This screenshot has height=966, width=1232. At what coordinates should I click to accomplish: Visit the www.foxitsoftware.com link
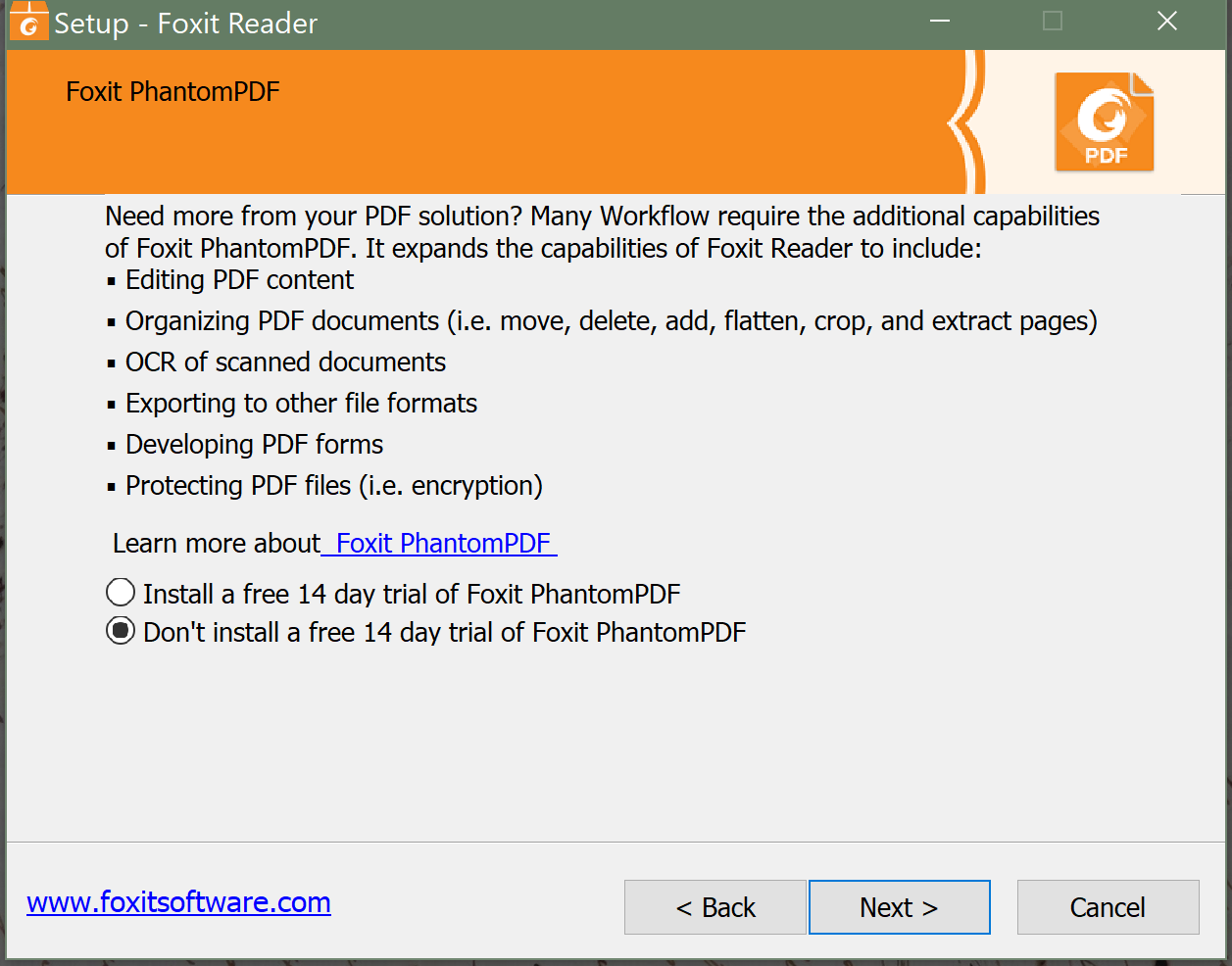point(178,902)
